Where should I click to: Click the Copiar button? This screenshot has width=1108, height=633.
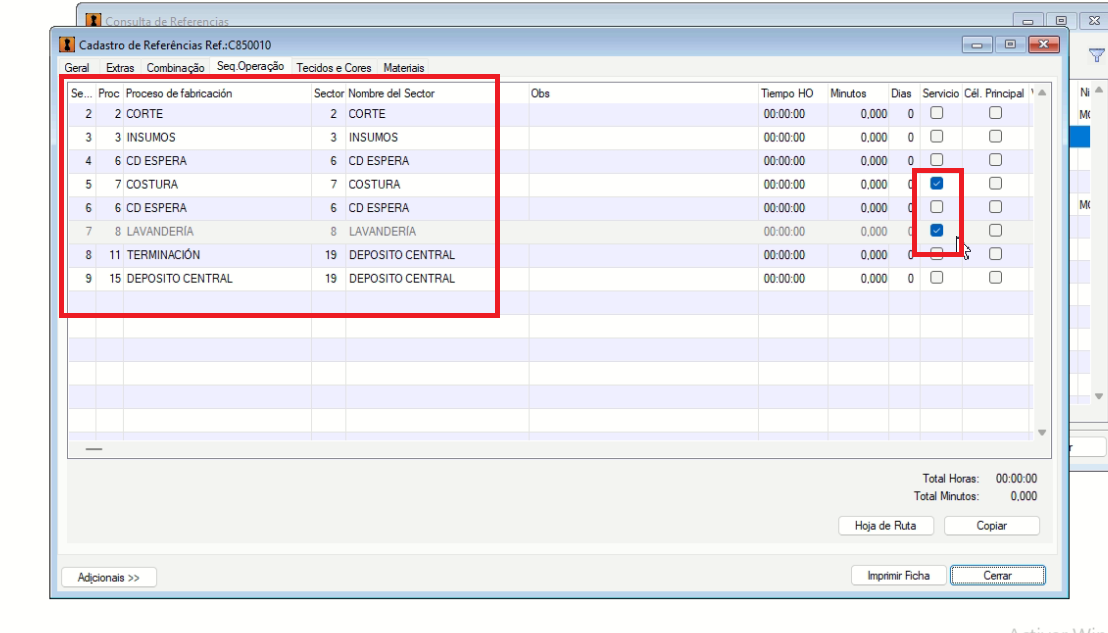991,526
